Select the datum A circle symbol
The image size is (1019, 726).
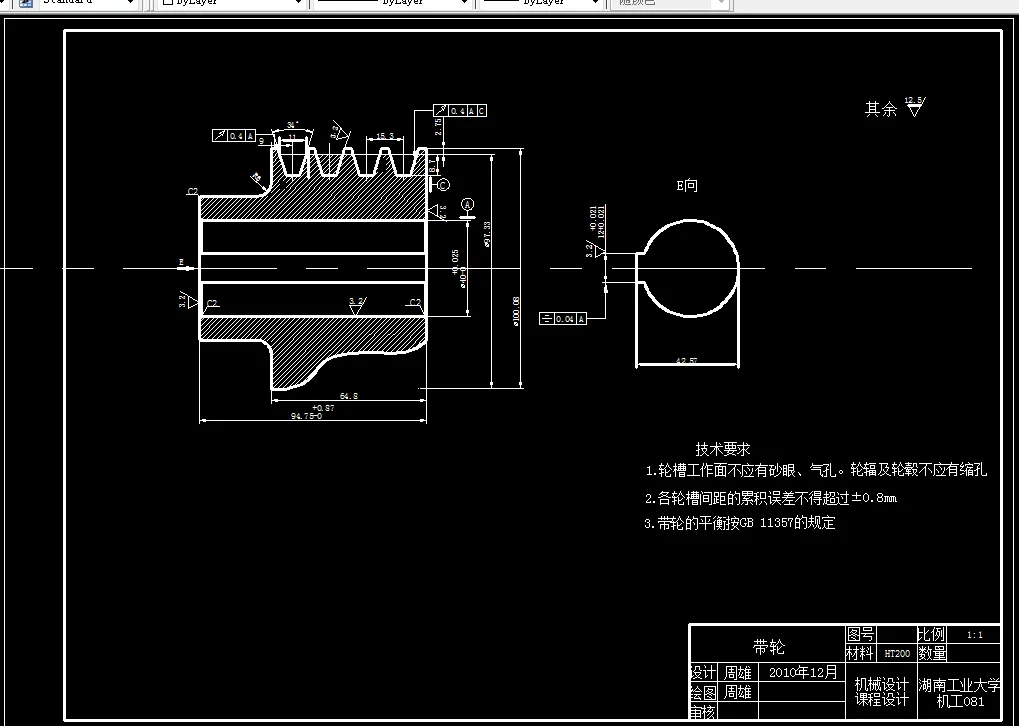pyautogui.click(x=467, y=205)
